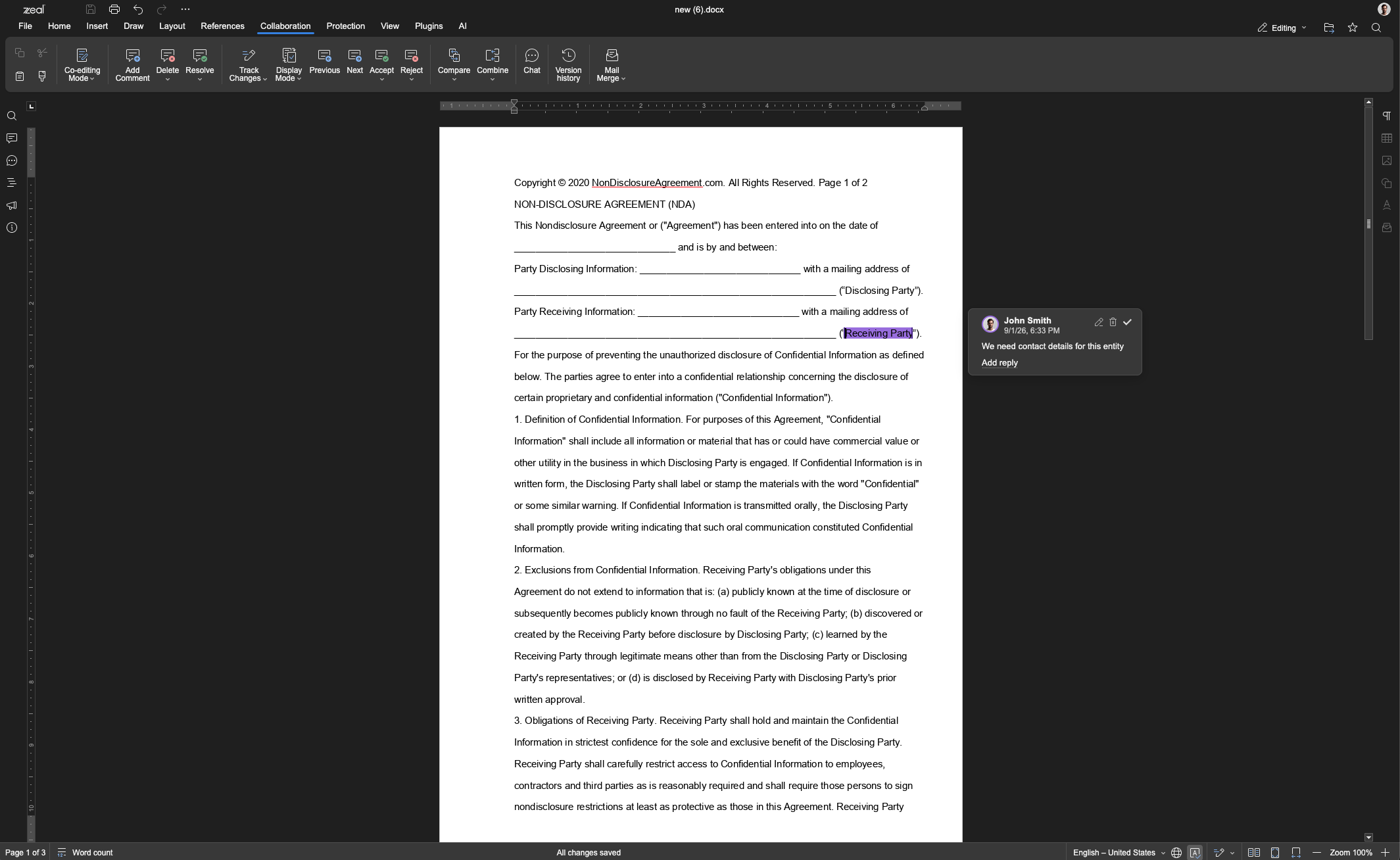The width and height of the screenshot is (1400, 860).
Task: Open Mail merge settings in right sidebar
Action: click(x=1387, y=227)
